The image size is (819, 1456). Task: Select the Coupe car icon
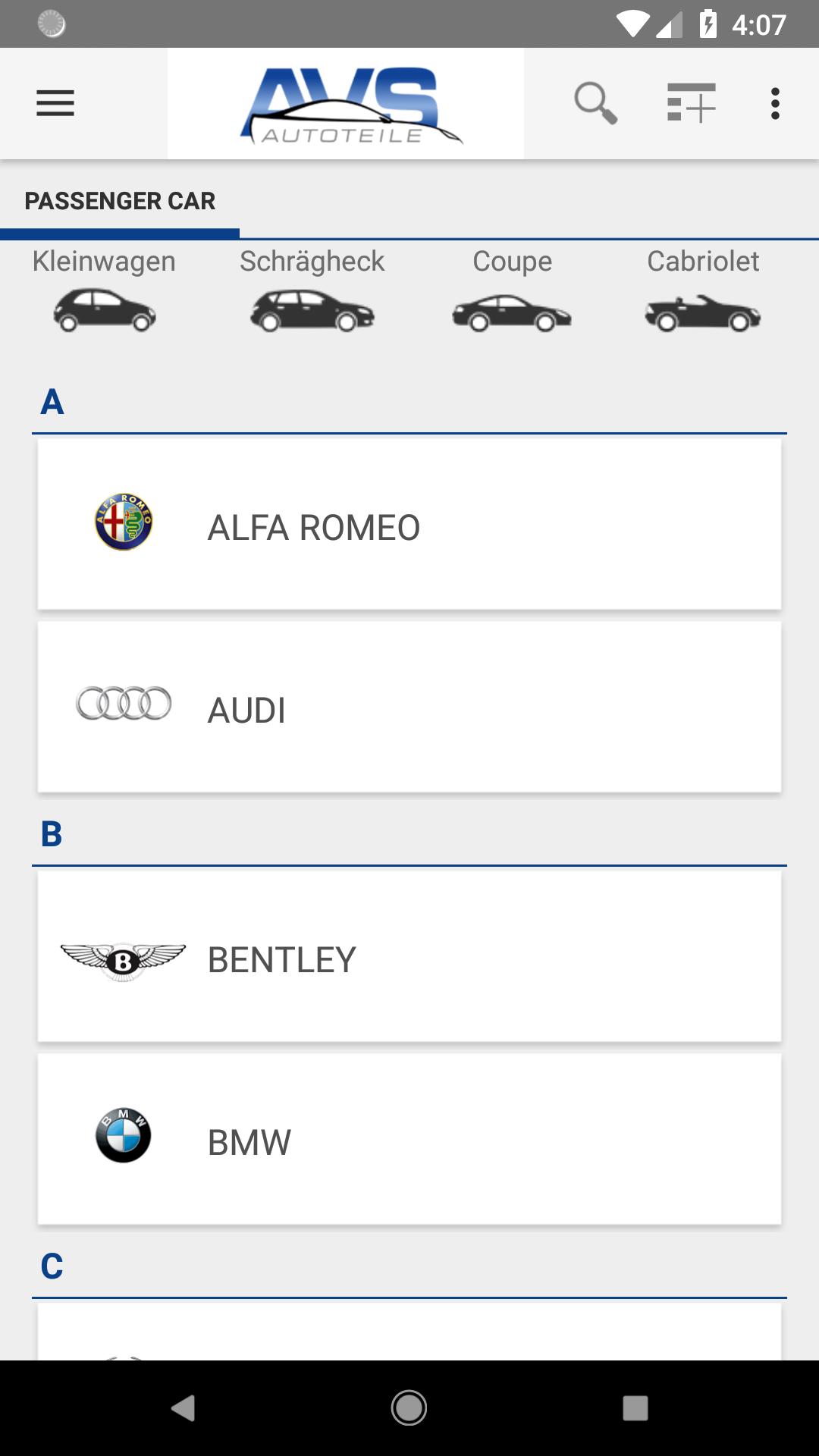(512, 312)
